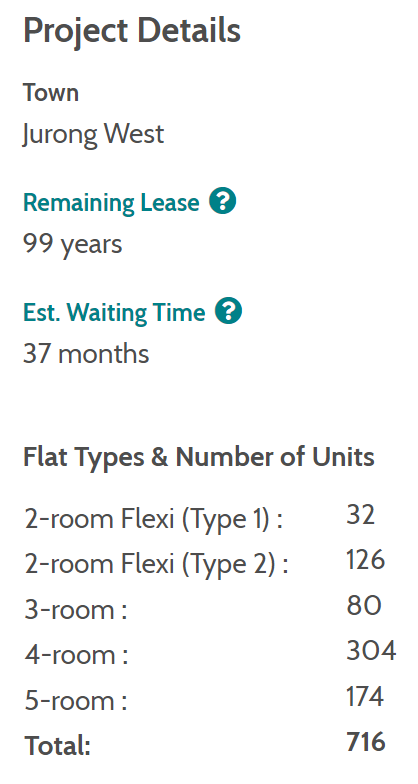Select the Project Details heading
The height and width of the screenshot is (784, 418).
click(x=132, y=31)
